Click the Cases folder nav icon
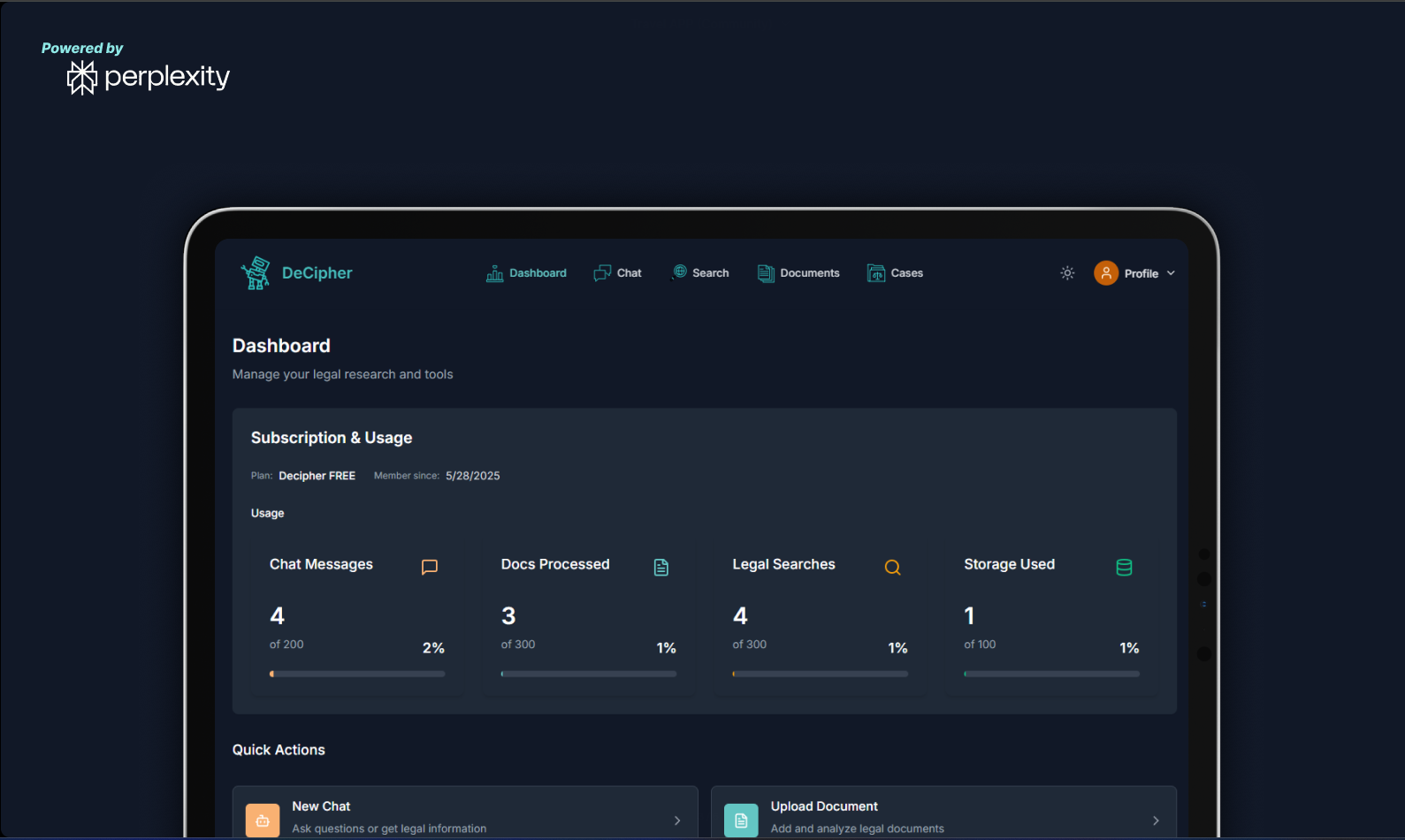This screenshot has width=1405, height=840. point(876,273)
